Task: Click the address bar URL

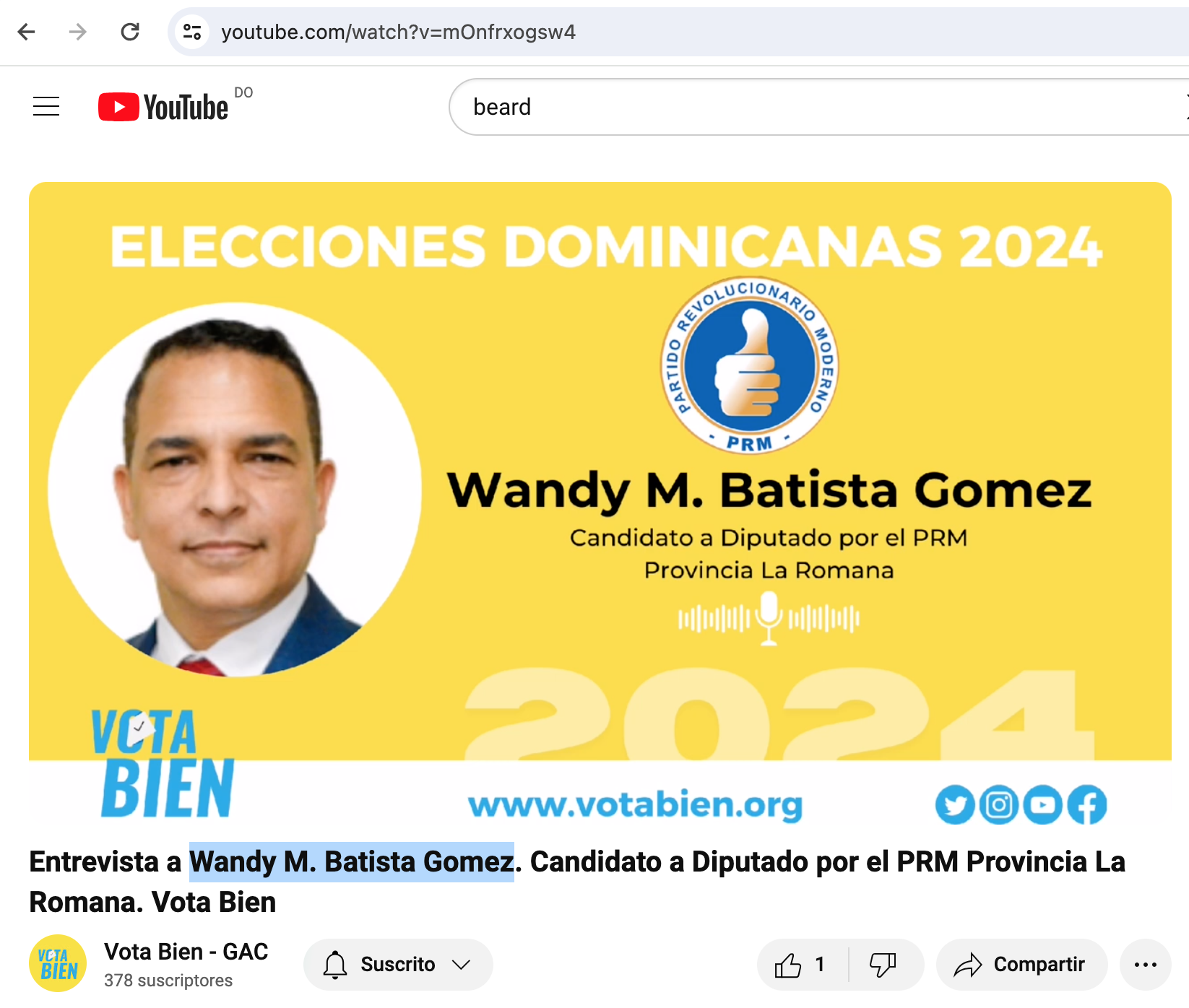Action: point(398,32)
